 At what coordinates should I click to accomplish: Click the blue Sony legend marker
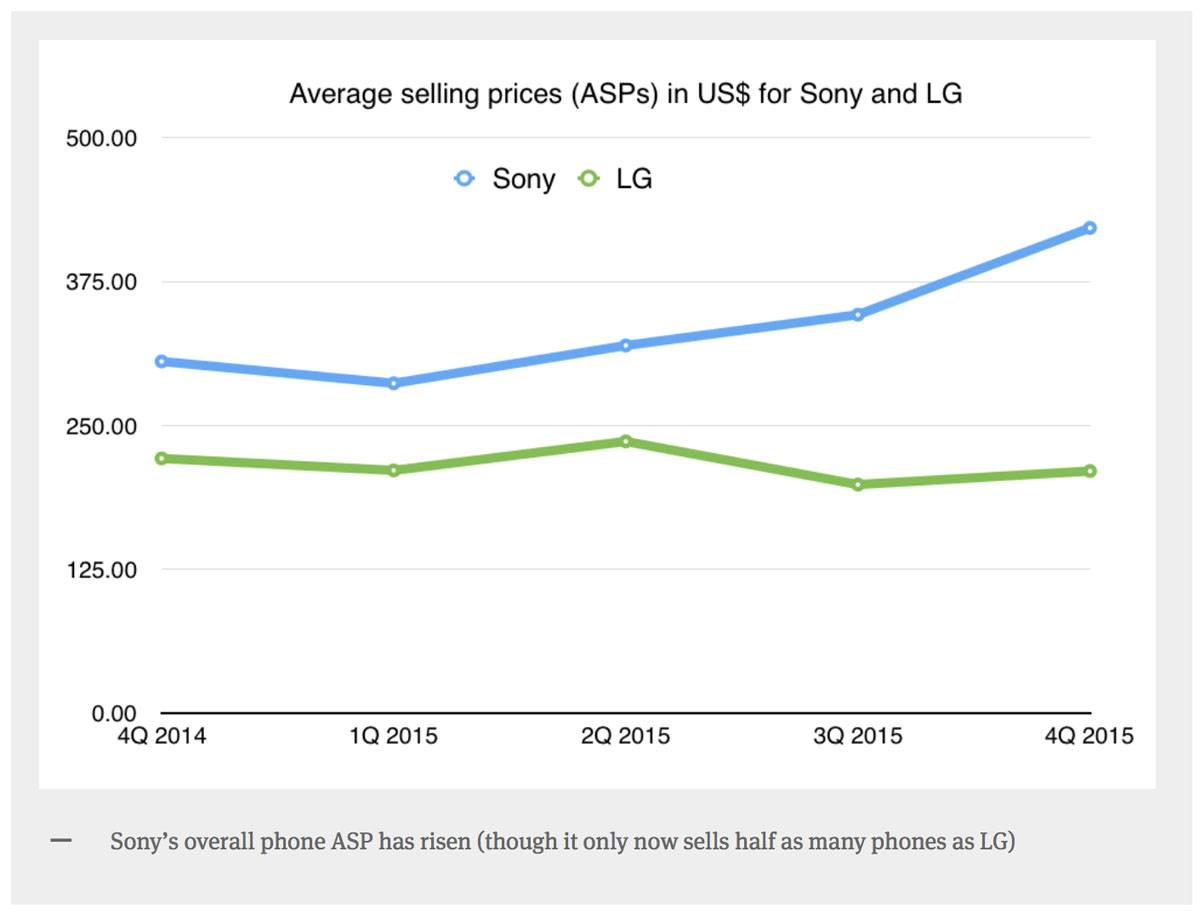click(464, 179)
